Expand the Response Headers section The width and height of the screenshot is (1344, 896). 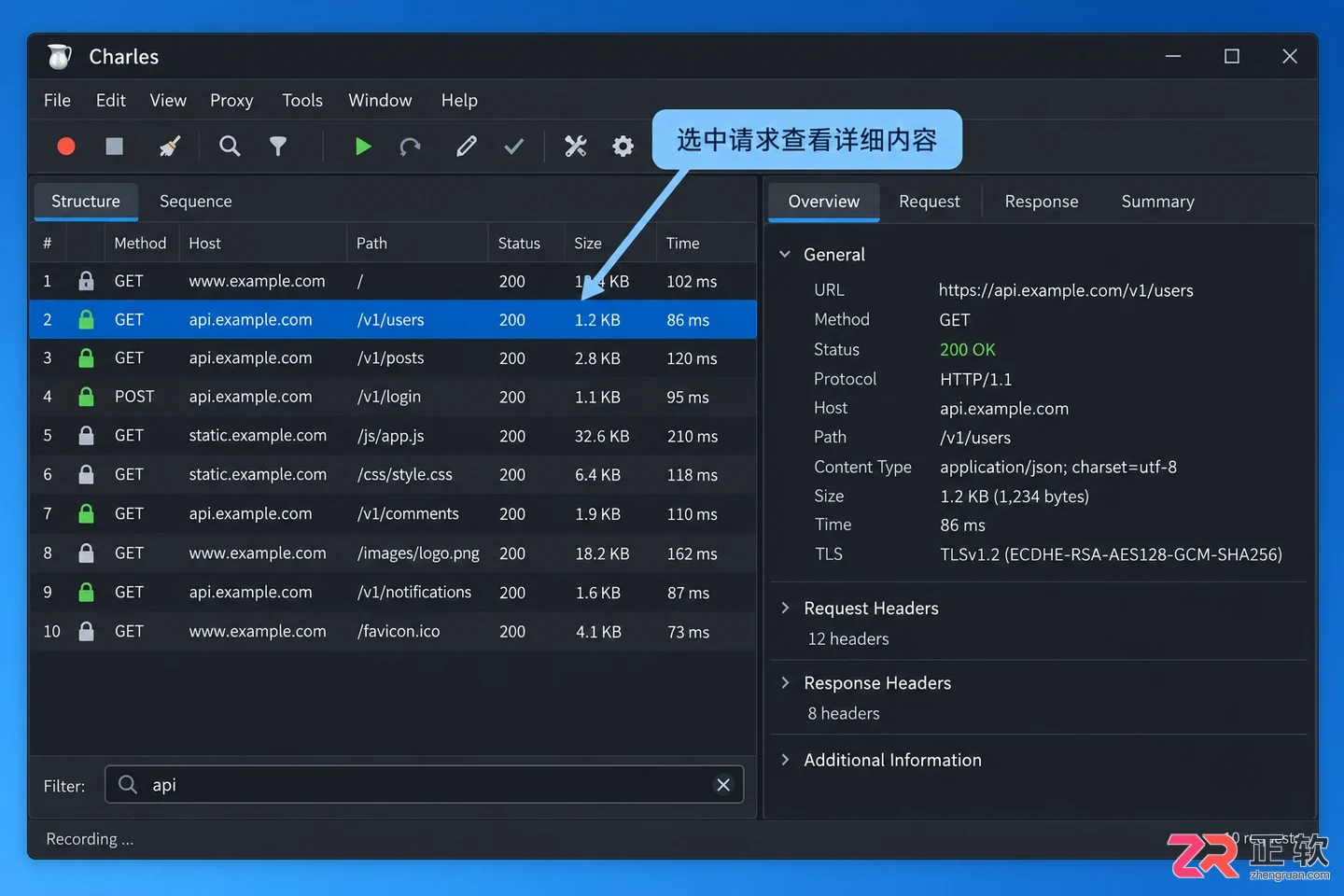tap(785, 683)
